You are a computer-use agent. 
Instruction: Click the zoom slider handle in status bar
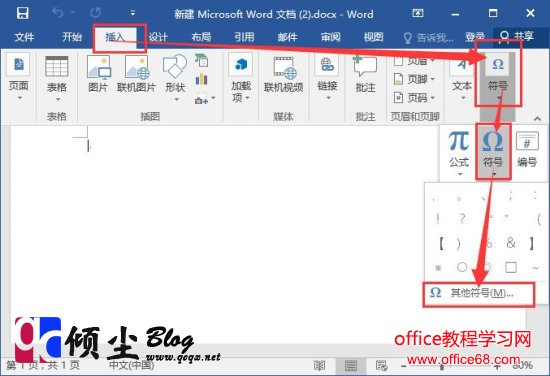(442, 367)
